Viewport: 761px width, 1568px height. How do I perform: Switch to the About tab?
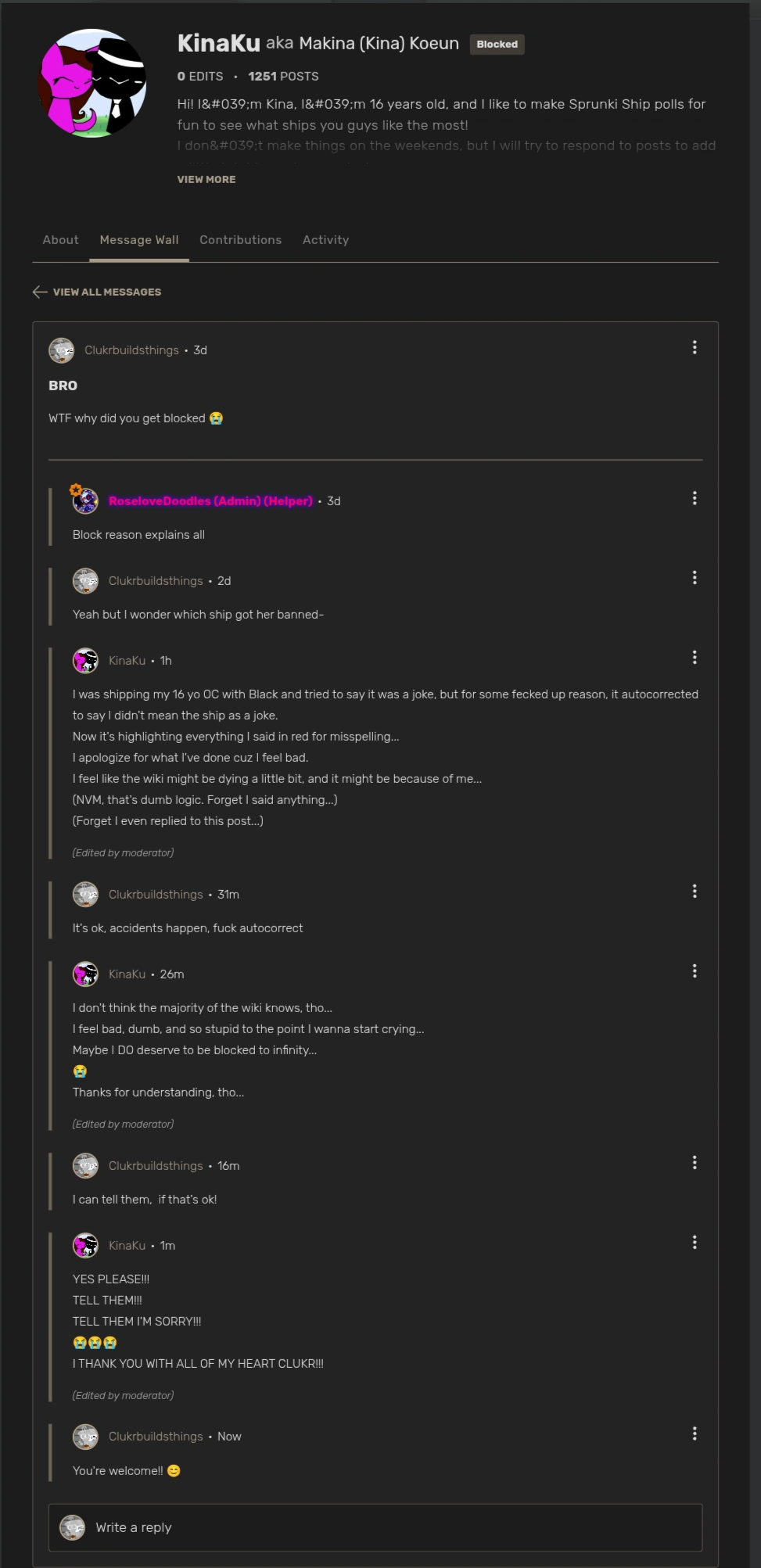click(60, 240)
